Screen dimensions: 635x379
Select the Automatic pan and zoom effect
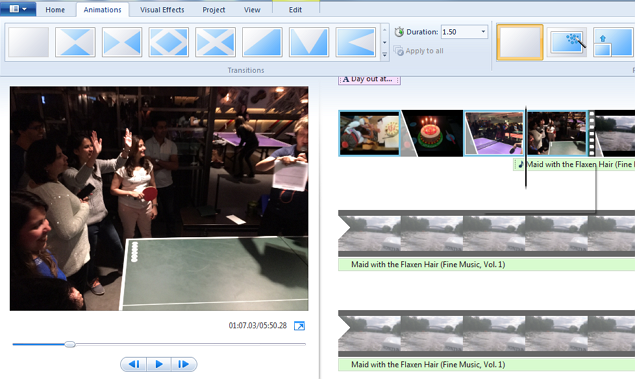(x=567, y=42)
